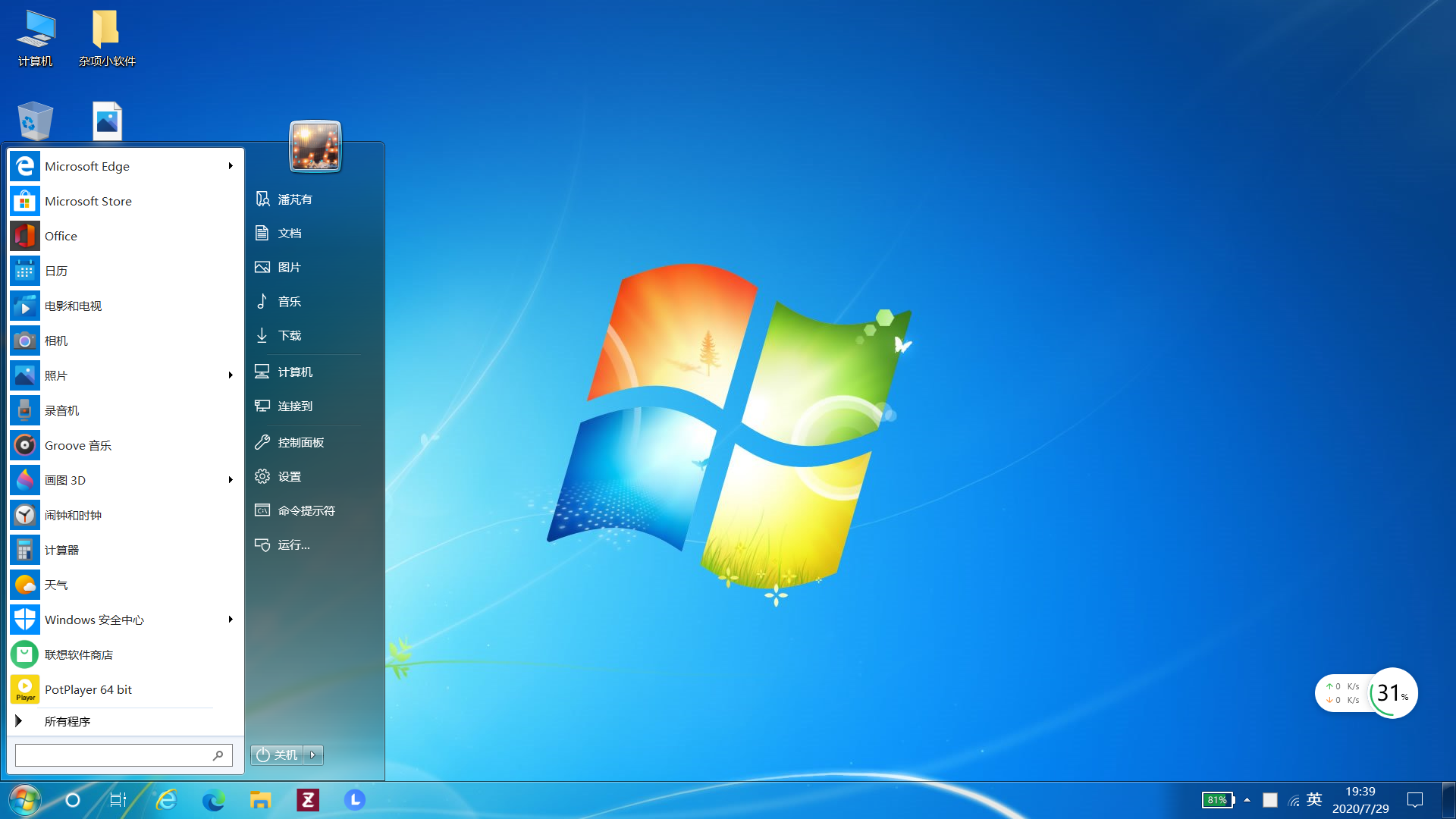This screenshot has height=819, width=1456.
Task: Open the 相机 camera app
Action: pos(125,340)
